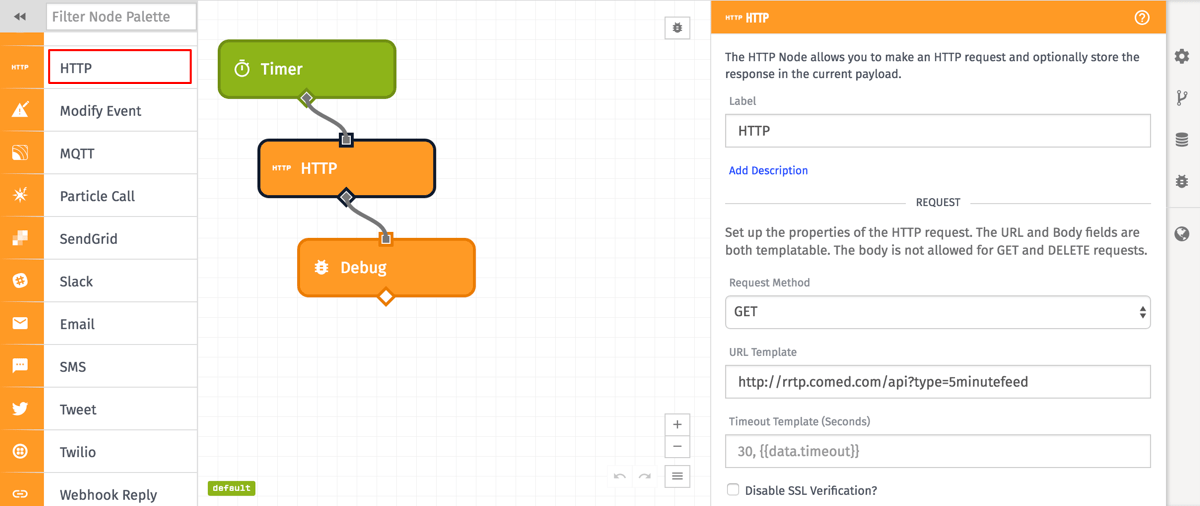Viewport: 1200px width, 506px height.
Task: Zoom in the canvas with plus button
Action: [x=677, y=424]
